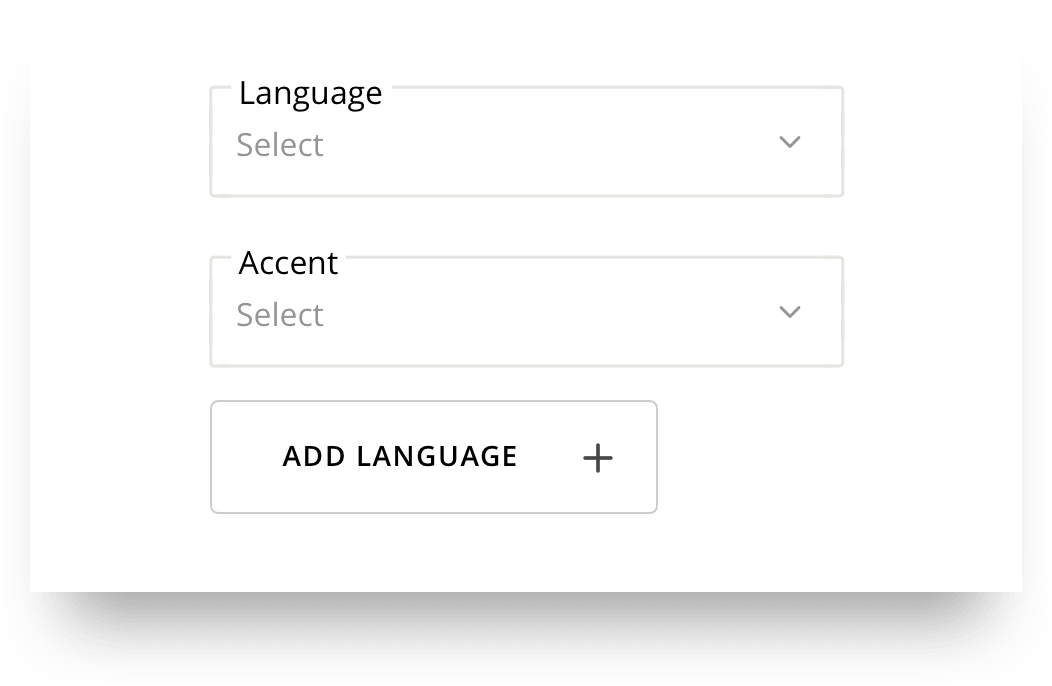Focus the Language selection field

(526, 143)
